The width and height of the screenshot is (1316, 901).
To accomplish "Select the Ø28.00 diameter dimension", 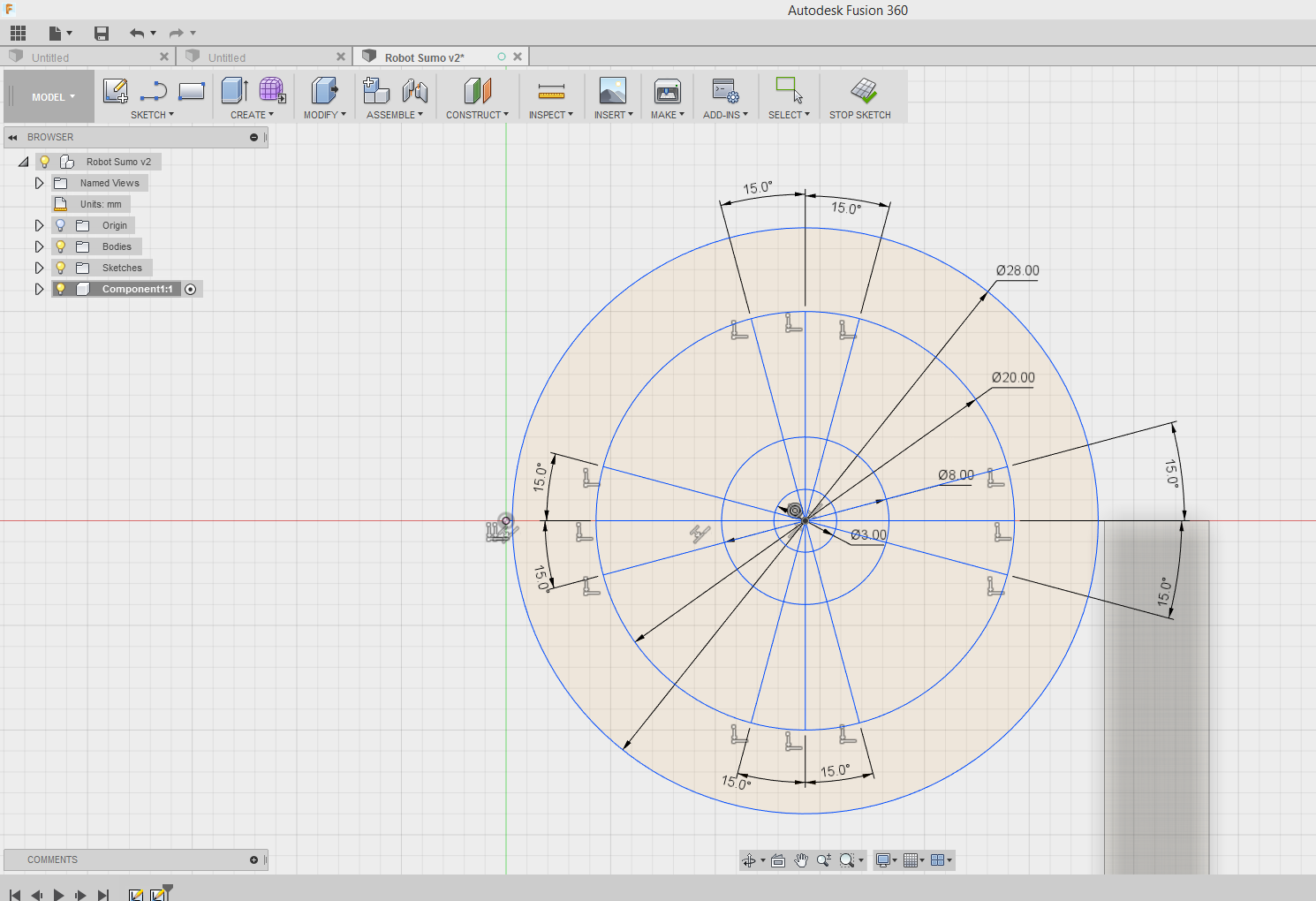I will 1017,270.
